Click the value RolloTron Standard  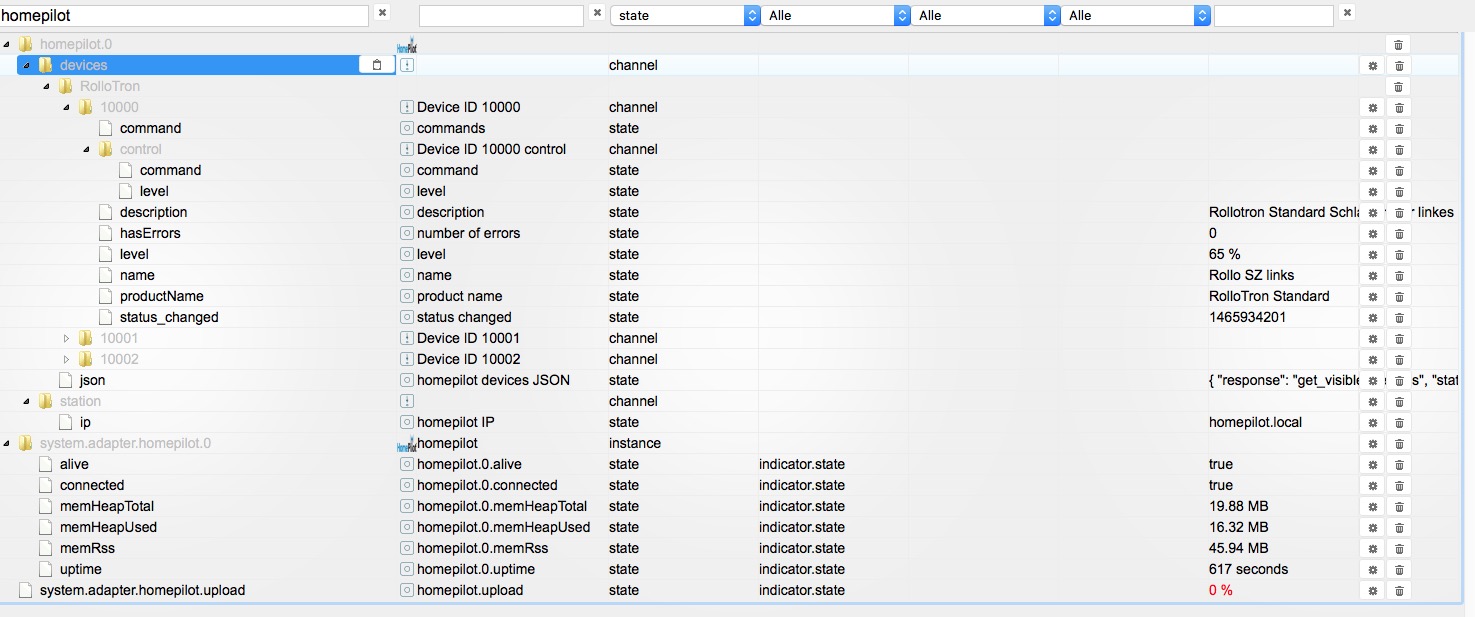point(1269,296)
